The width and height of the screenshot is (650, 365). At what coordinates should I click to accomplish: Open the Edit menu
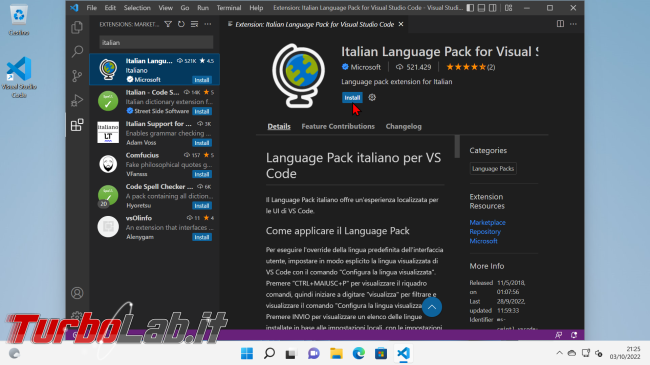pyautogui.click(x=110, y=8)
